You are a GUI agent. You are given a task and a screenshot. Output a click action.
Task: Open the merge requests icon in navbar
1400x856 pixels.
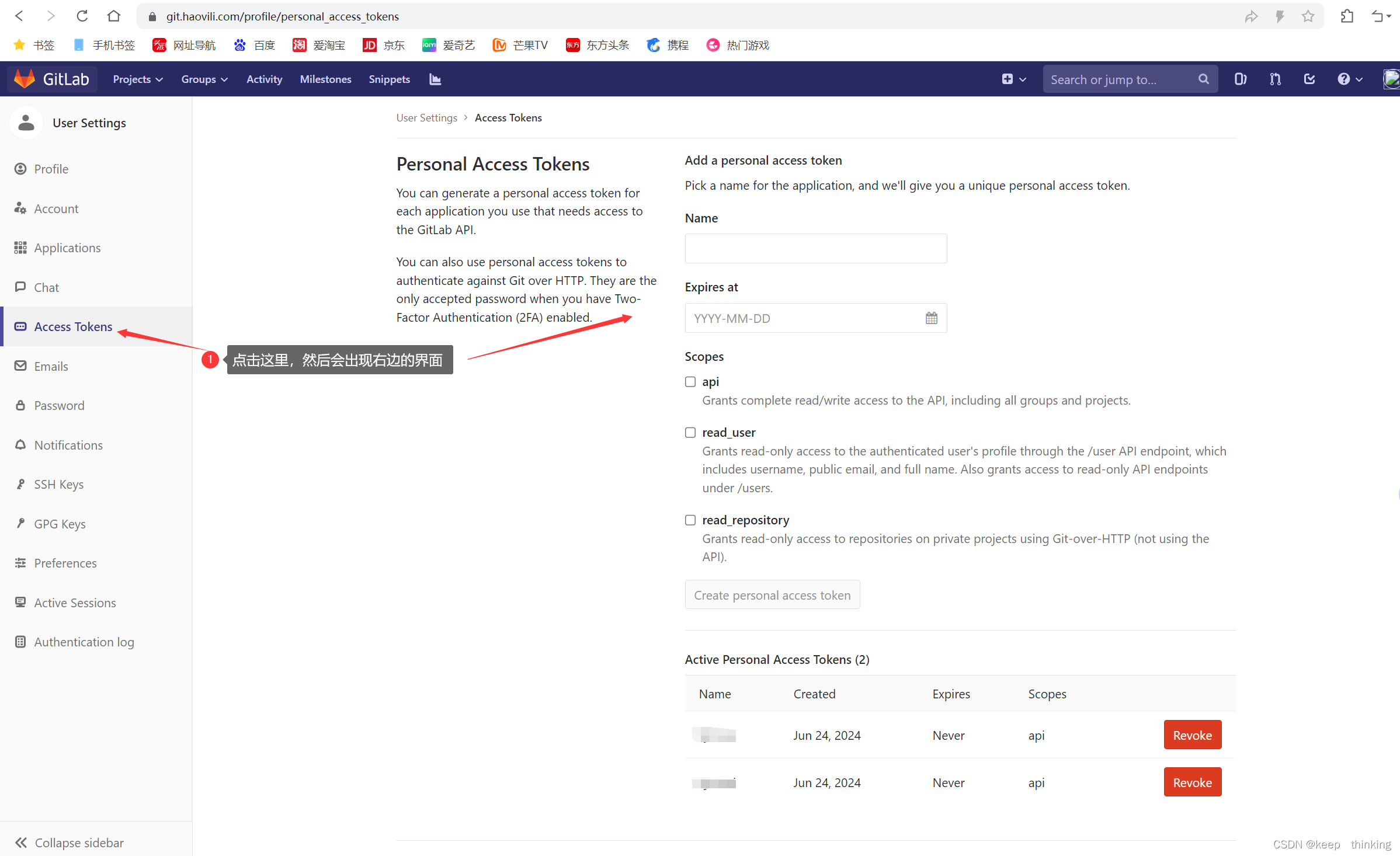coord(1275,78)
